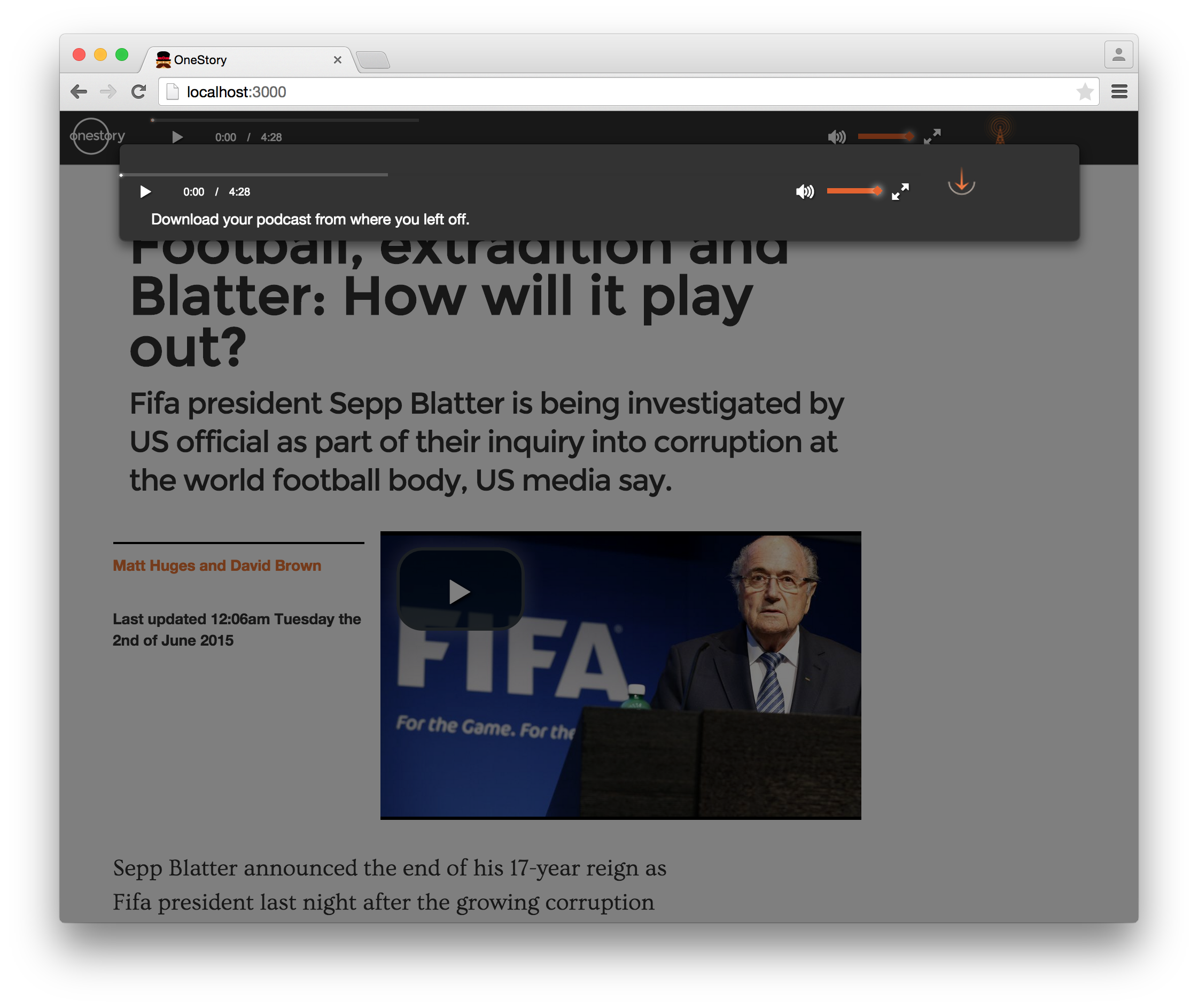Screen dimensions: 1198x1008
Task: Reload the page with refresh icon
Action: click(x=139, y=91)
